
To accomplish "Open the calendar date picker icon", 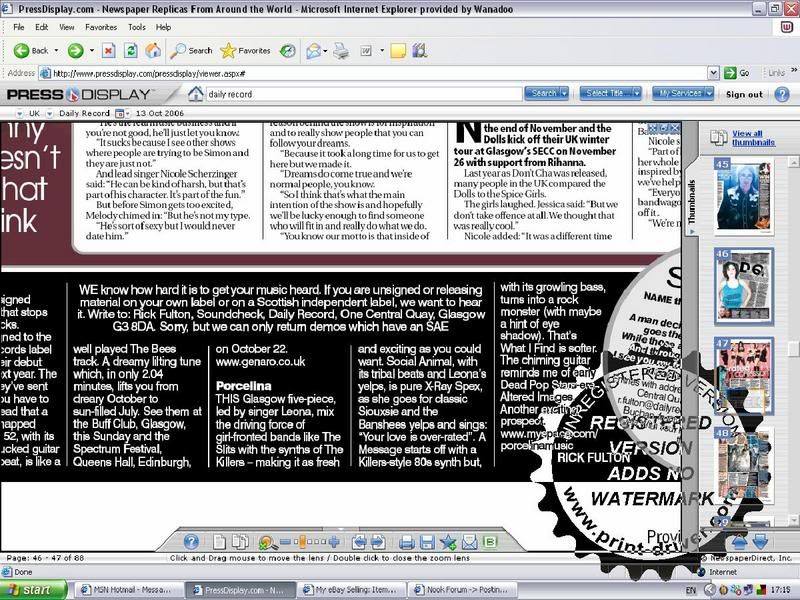I will coord(120,113).
